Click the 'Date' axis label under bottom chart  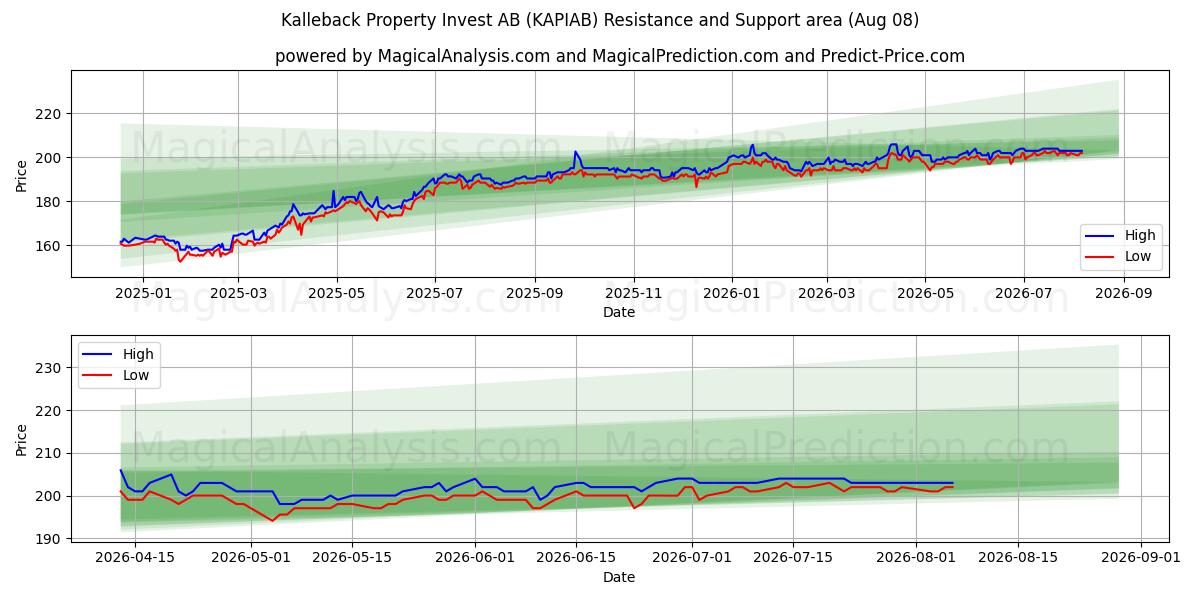(618, 577)
